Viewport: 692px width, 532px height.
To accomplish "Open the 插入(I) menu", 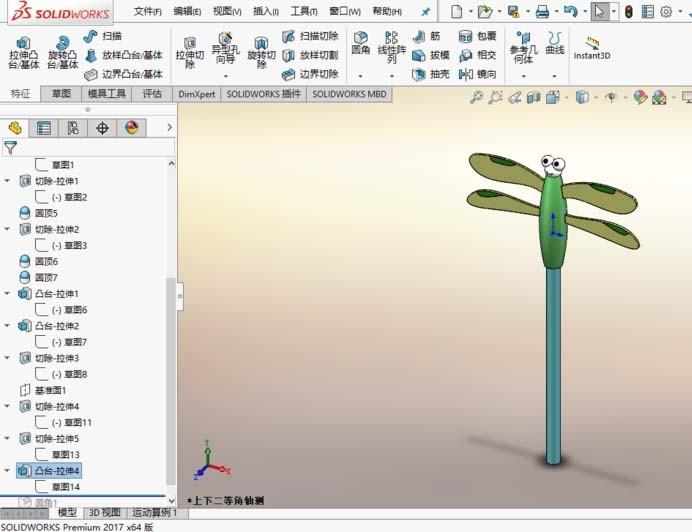I will [266, 11].
